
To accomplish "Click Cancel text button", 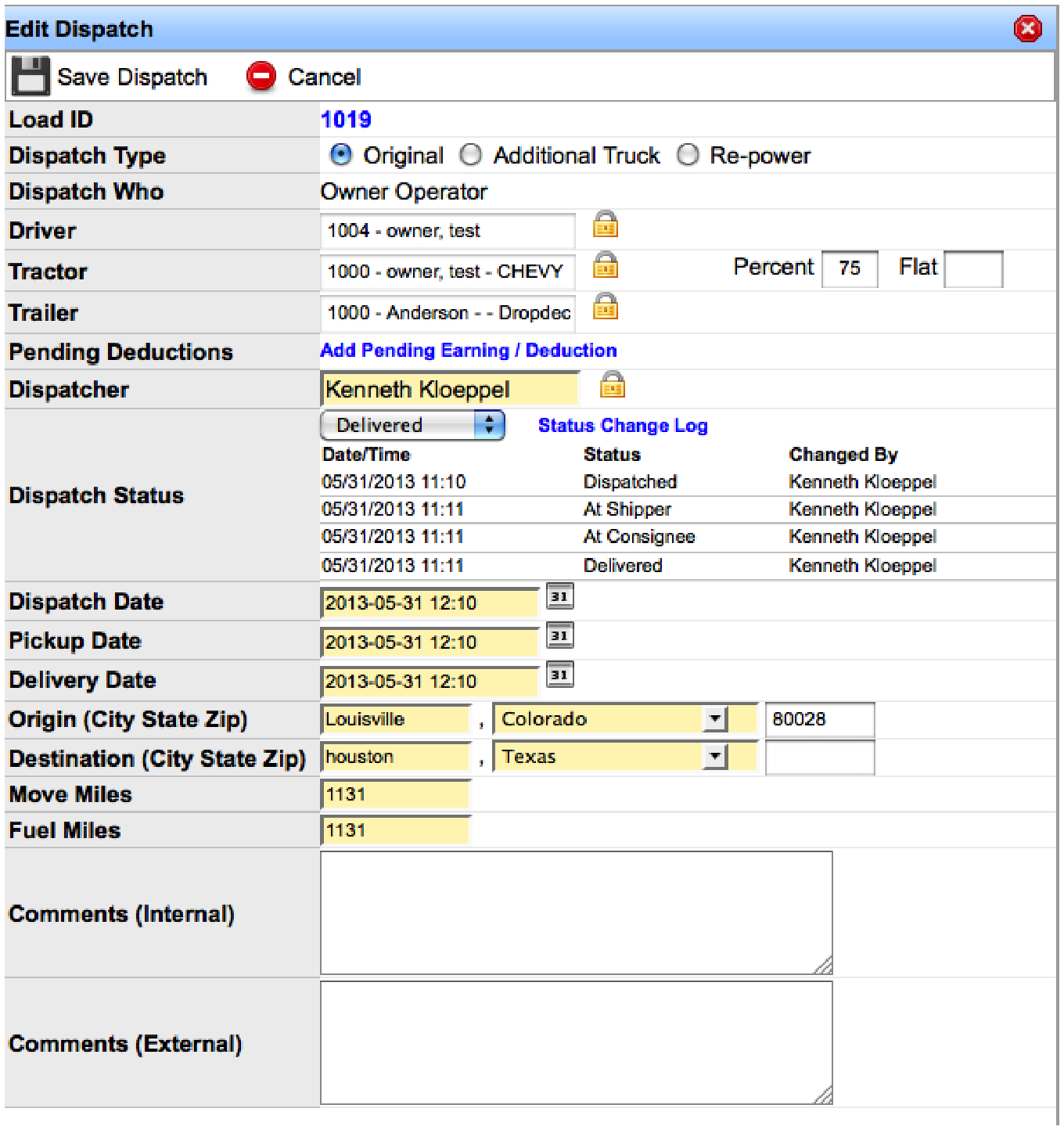I will [x=325, y=77].
